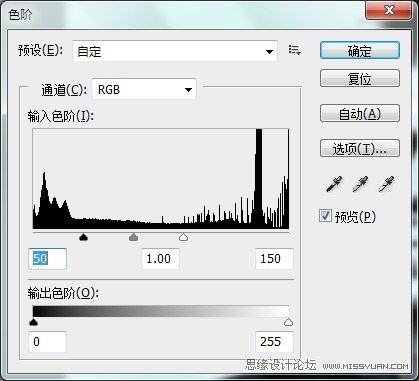Click the 自动(A) auto button

pos(360,113)
